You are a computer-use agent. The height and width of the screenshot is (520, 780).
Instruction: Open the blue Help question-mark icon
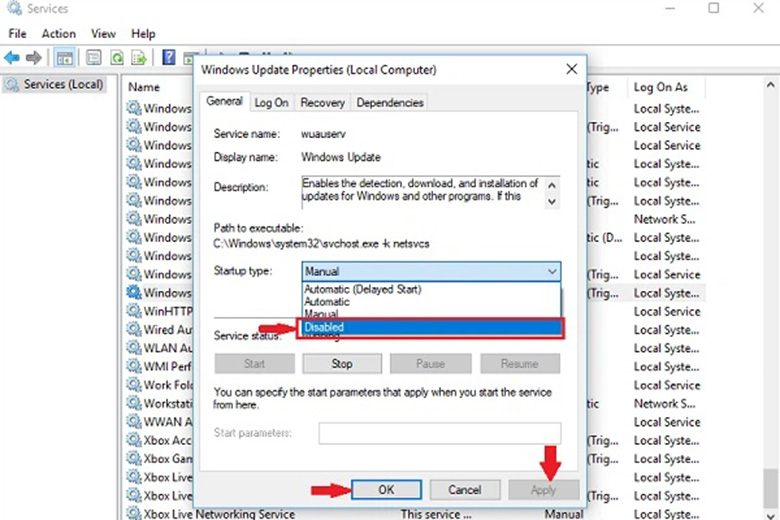(169, 58)
